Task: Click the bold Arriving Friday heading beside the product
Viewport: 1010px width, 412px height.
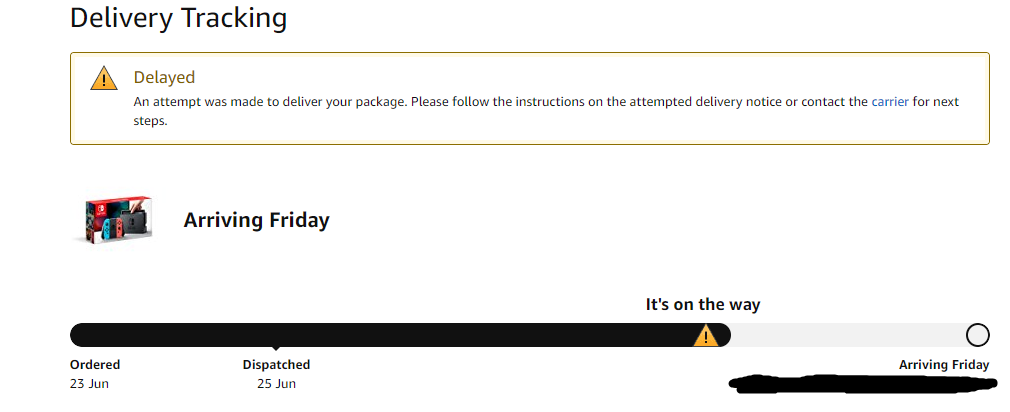Action: [256, 221]
